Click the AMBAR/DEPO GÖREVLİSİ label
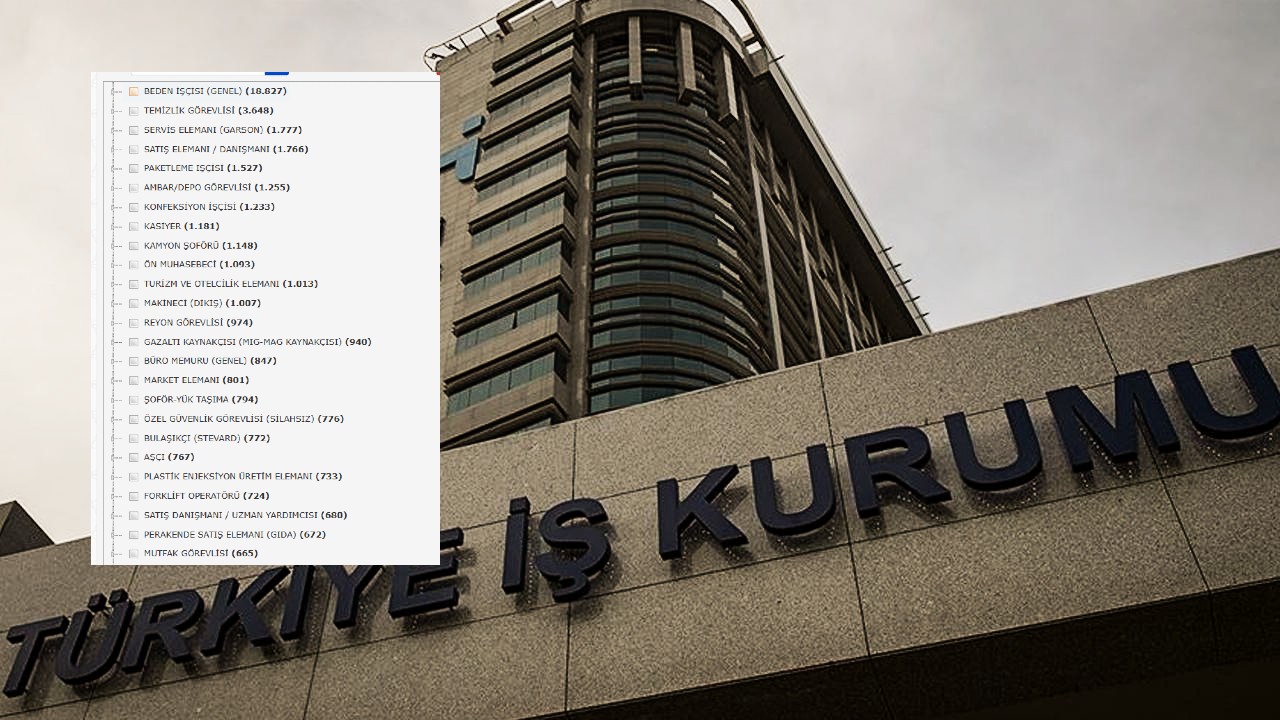This screenshot has width=1280, height=720. click(x=216, y=187)
